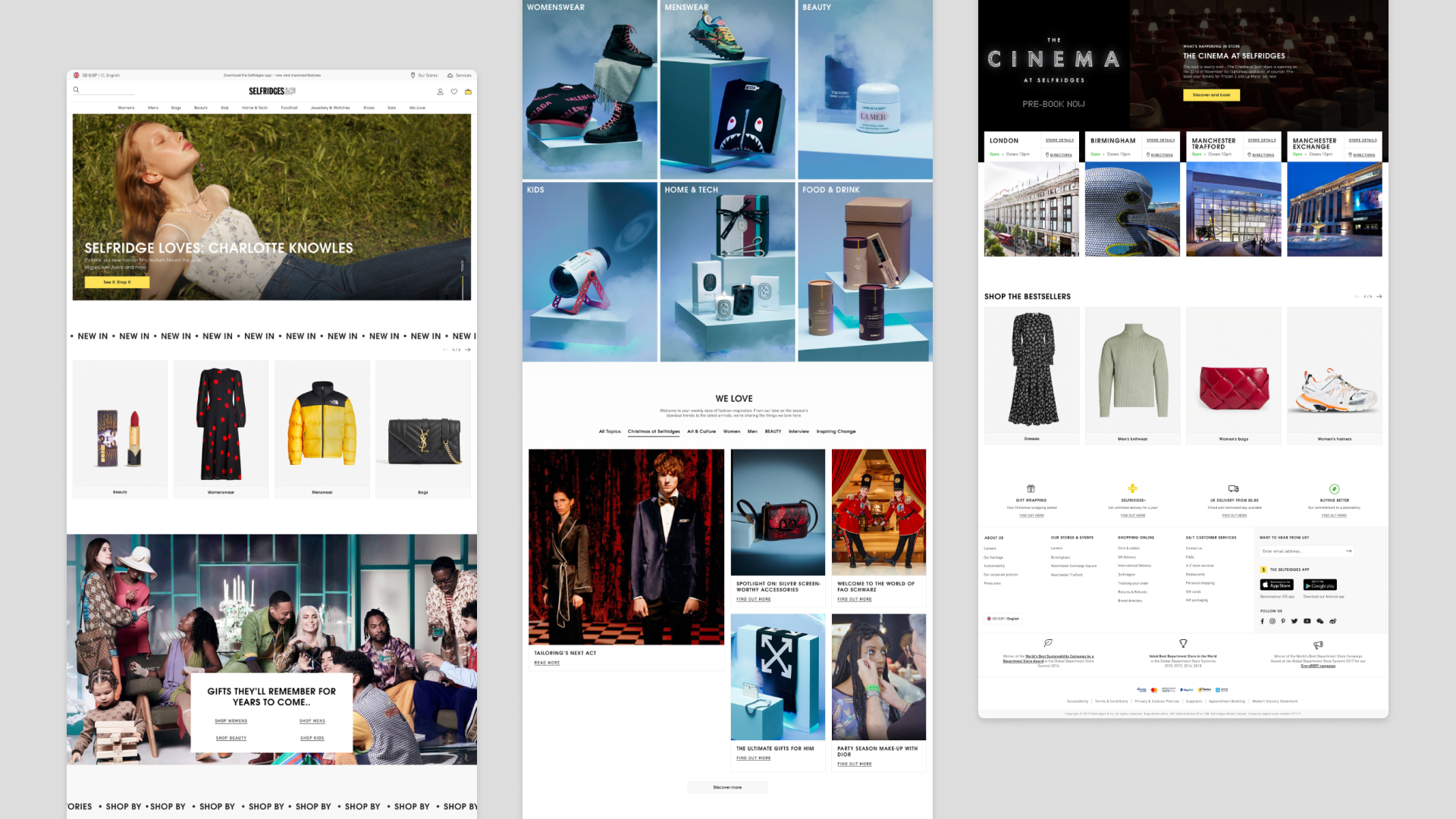Open the yellow puffer Menswear card
This screenshot has height=819, width=1456.
tap(322, 428)
